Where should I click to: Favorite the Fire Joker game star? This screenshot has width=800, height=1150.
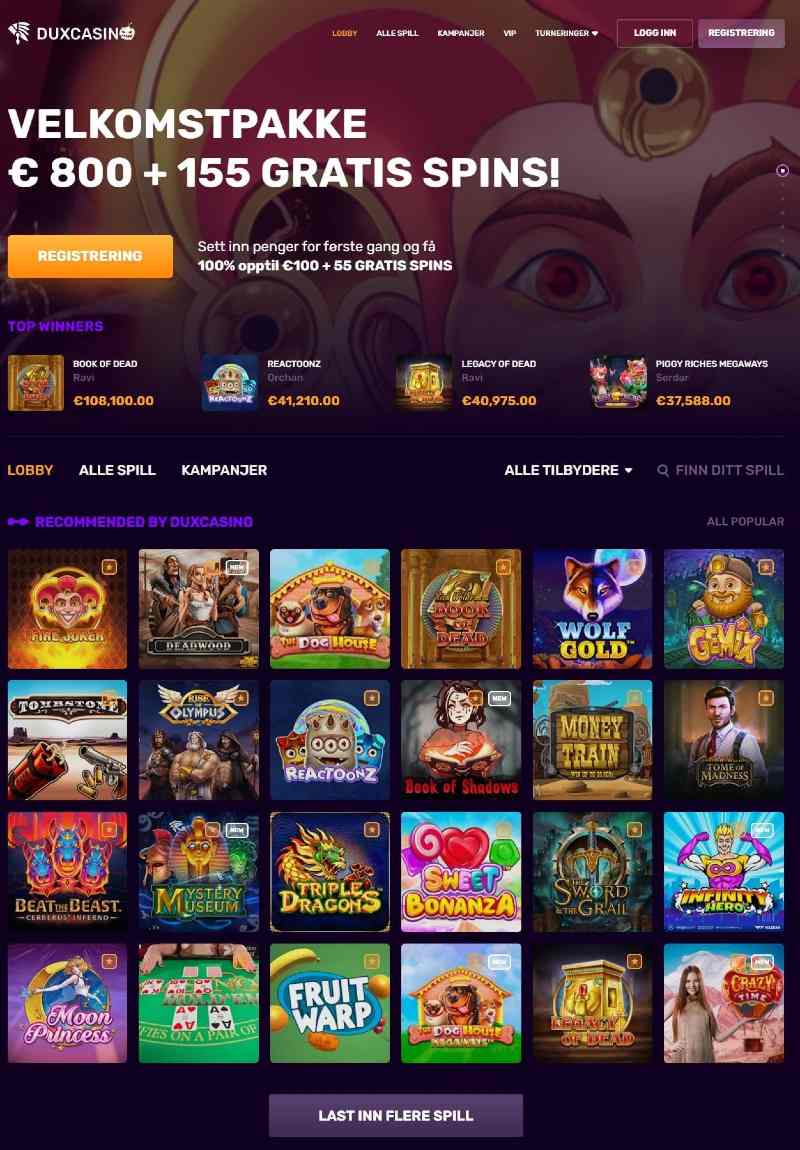(109, 567)
